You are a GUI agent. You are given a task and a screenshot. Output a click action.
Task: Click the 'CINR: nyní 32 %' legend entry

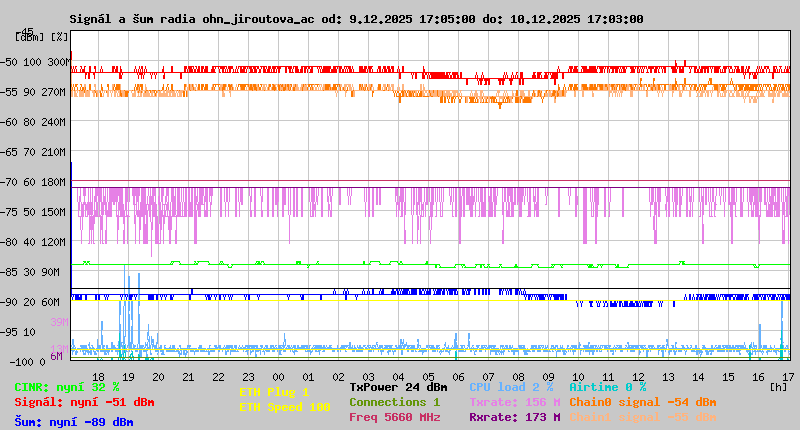coord(67,387)
